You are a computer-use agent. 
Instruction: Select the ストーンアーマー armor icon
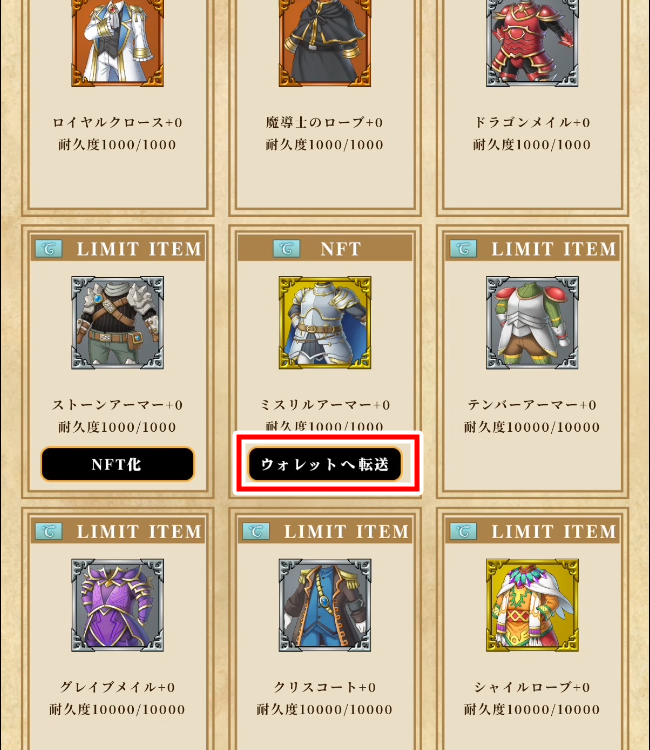point(118,322)
